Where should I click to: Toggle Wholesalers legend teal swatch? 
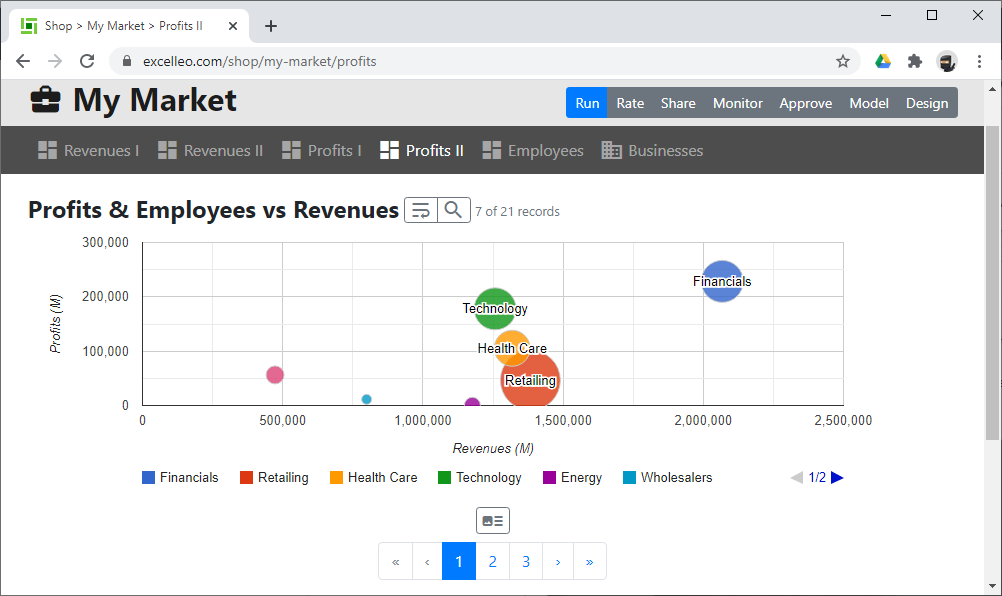(629, 478)
